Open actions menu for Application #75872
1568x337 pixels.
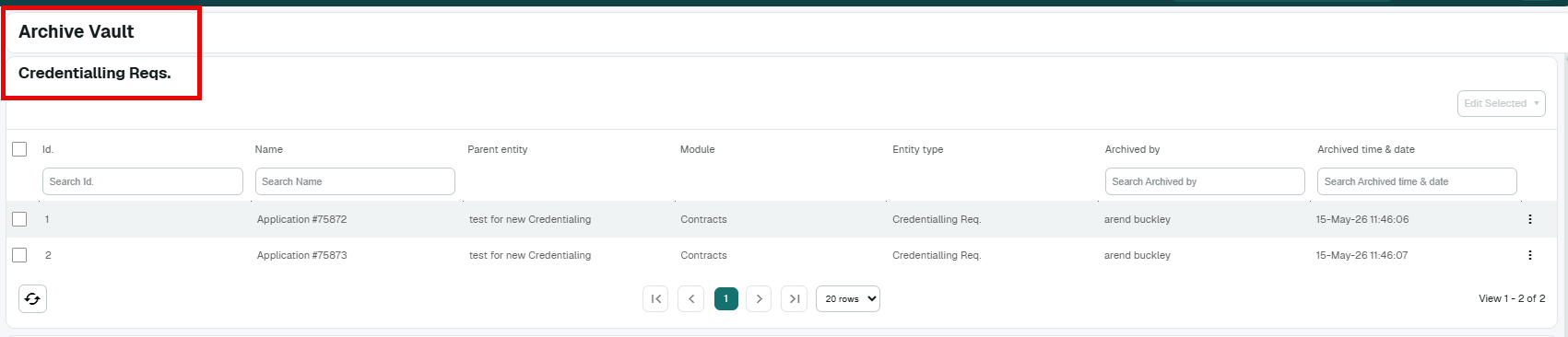1530,219
